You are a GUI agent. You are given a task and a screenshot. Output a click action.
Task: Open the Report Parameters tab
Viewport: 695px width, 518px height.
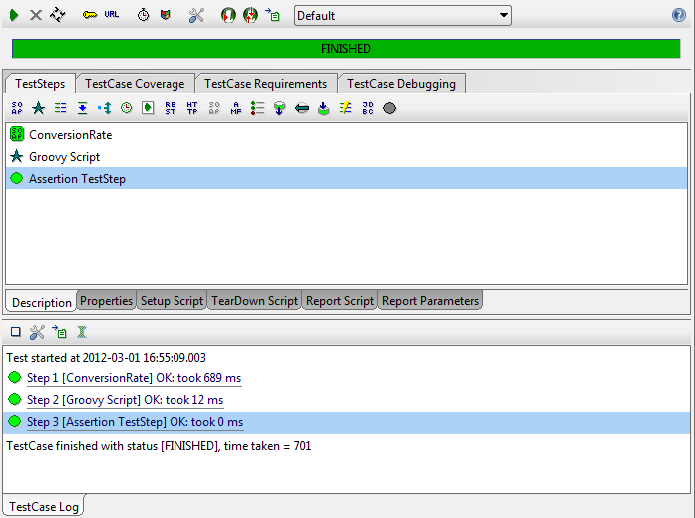(430, 300)
